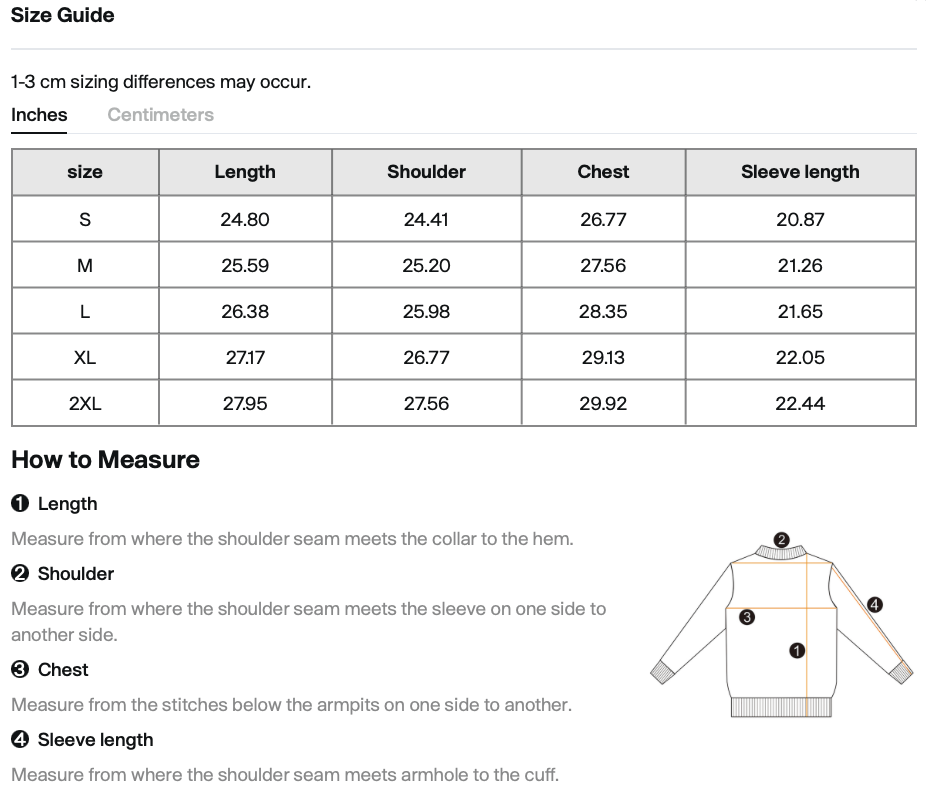Click the Chest column header
The image size is (926, 796).
pos(603,172)
